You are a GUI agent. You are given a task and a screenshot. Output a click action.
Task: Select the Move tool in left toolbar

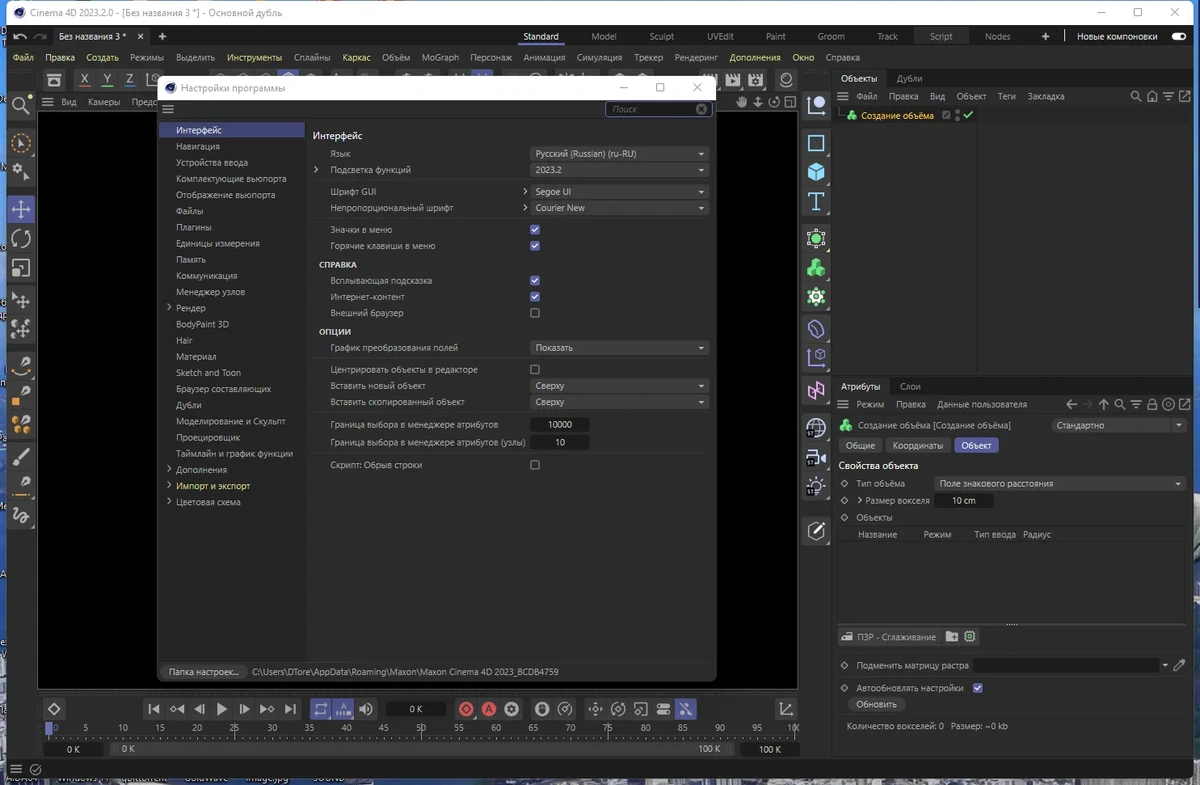tap(21, 210)
